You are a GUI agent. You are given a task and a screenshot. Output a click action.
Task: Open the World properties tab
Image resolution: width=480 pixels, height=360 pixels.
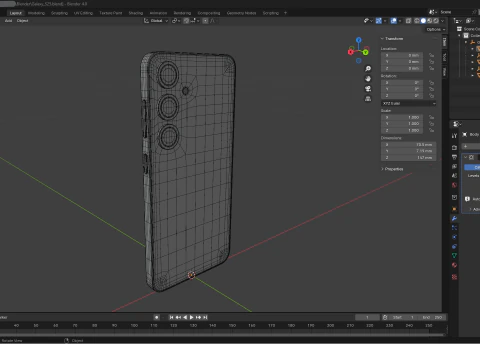454,185
